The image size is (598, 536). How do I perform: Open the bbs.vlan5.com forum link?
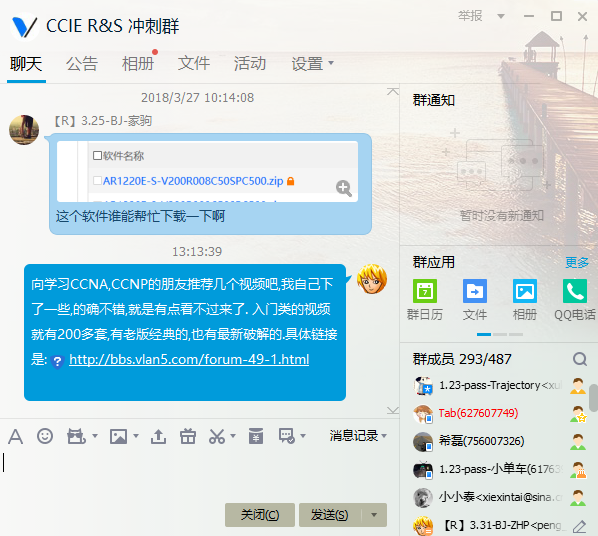[x=189, y=359]
